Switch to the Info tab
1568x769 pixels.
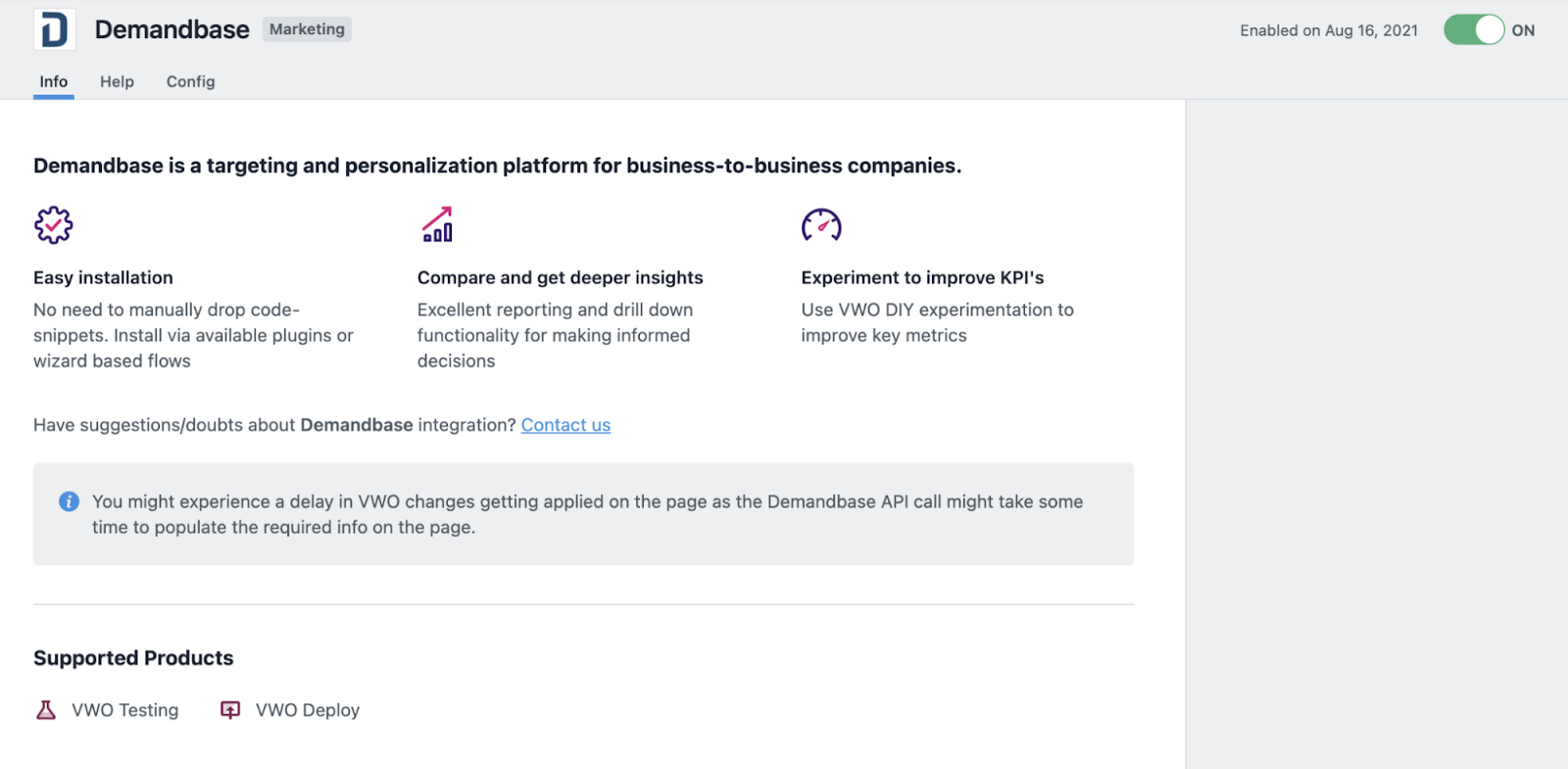54,82
